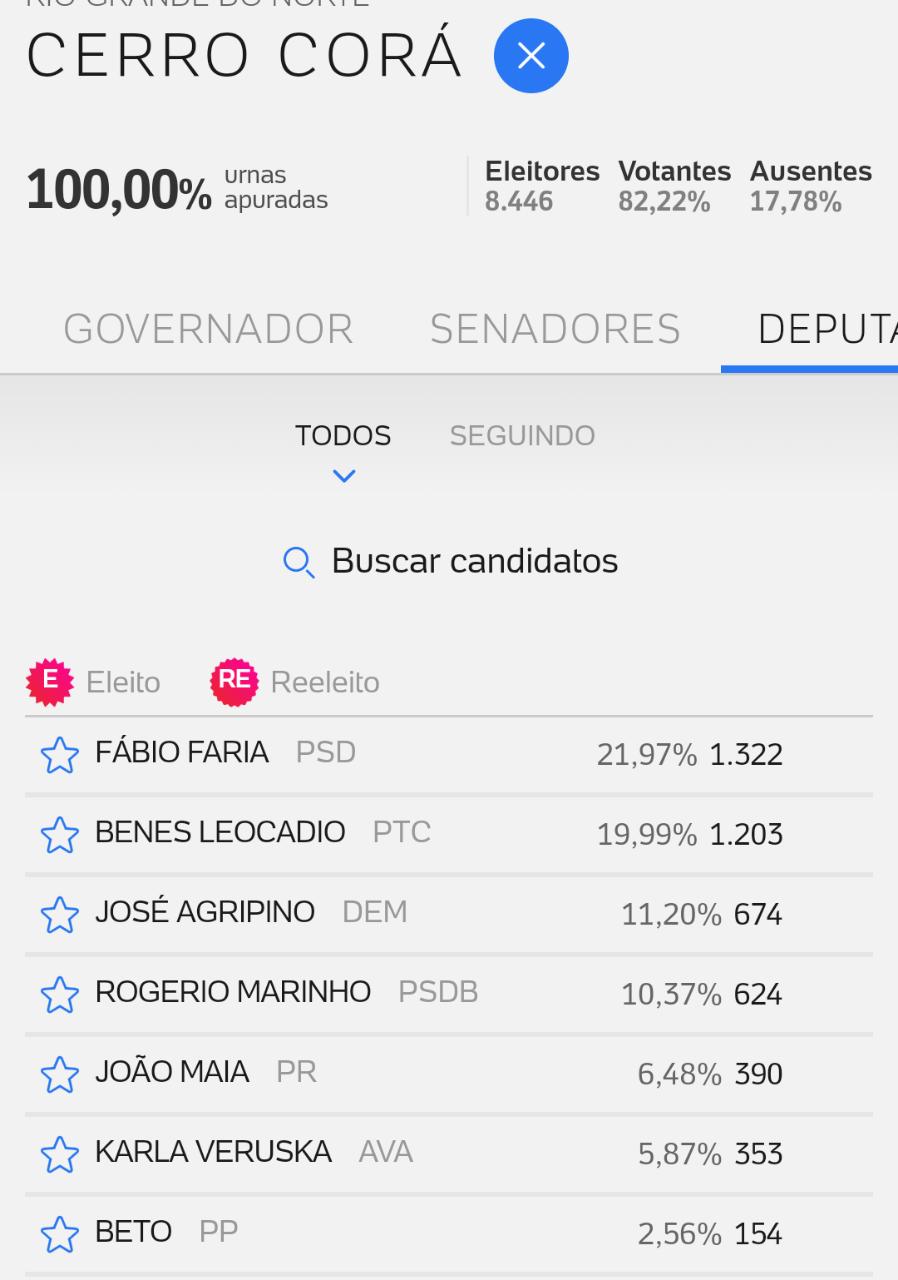898x1280 pixels.
Task: Toggle the star for Benes Leocadio
Action: tap(59, 835)
